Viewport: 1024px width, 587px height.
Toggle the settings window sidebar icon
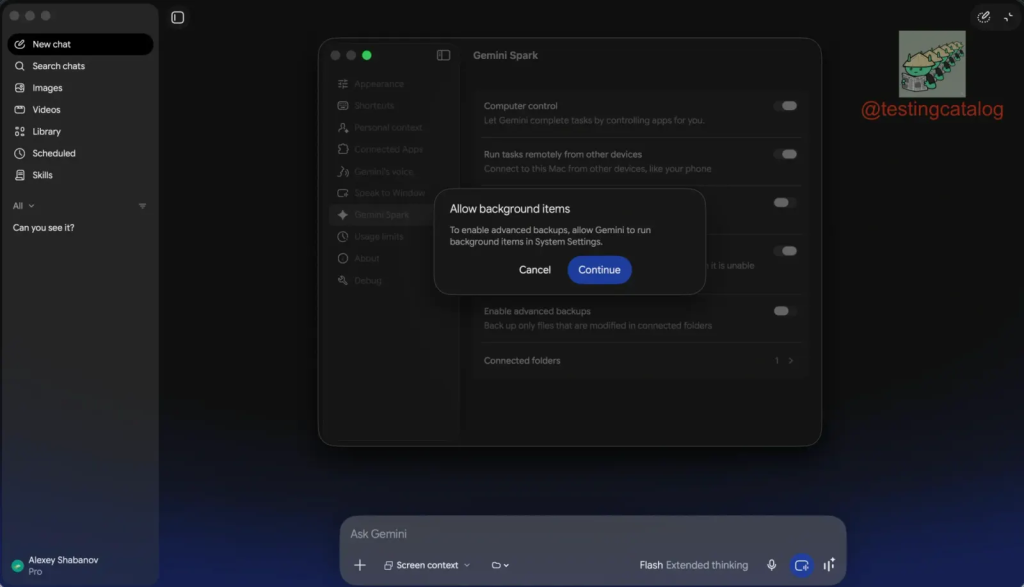click(x=443, y=56)
